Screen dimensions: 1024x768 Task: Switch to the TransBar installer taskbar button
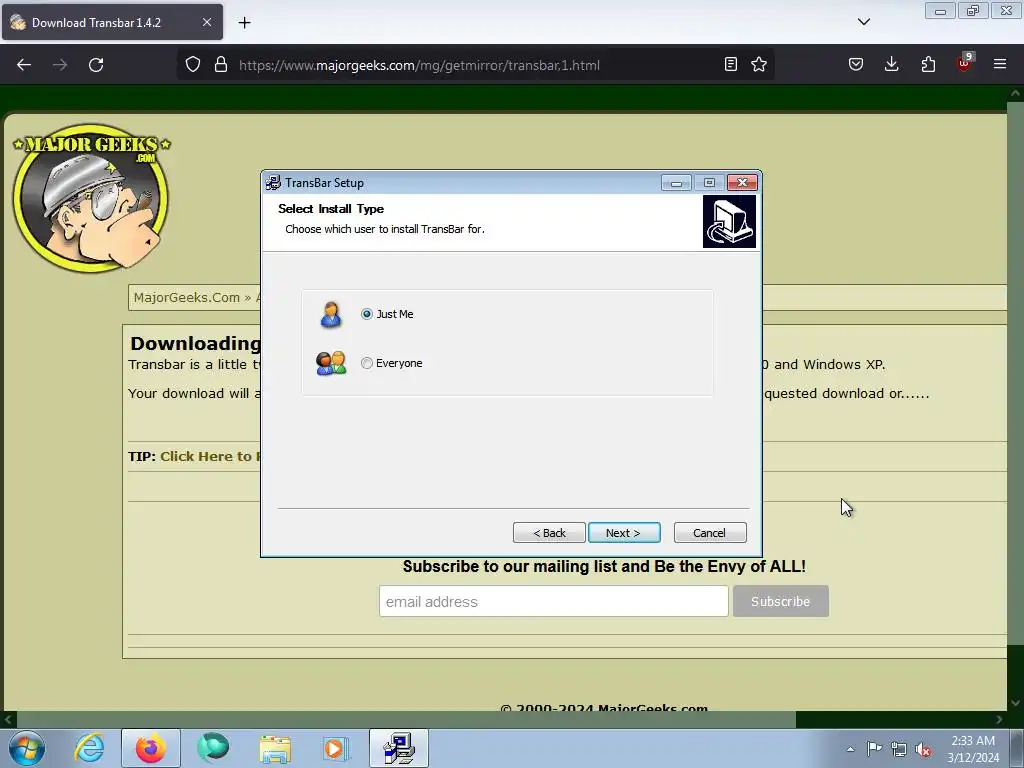(x=399, y=748)
